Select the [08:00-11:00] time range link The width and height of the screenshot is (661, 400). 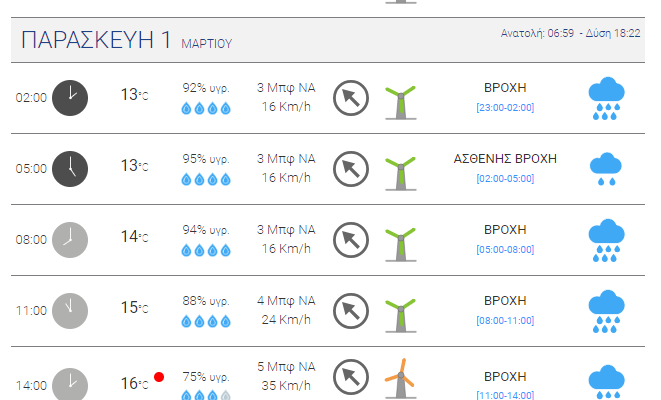tap(505, 320)
